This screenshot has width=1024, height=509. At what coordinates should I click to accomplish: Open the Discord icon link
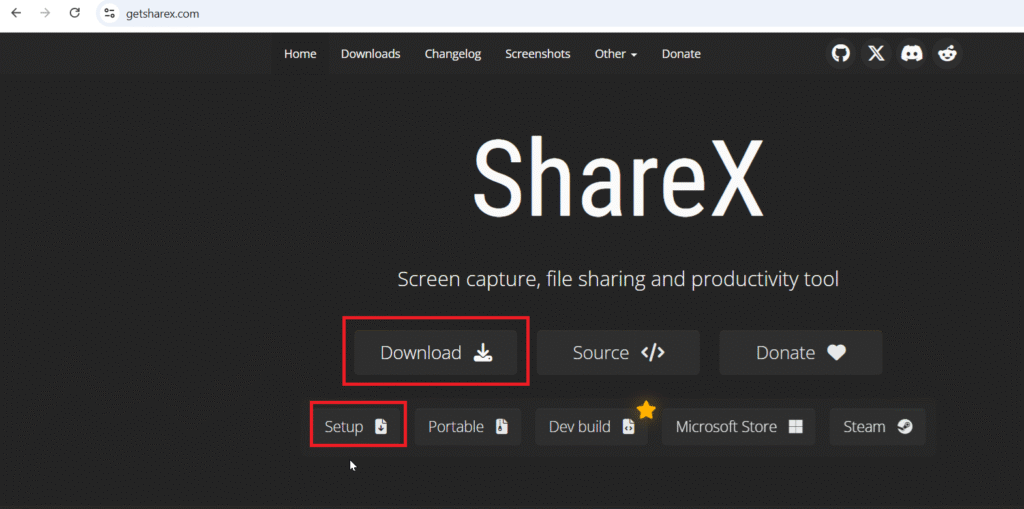pyautogui.click(x=911, y=54)
